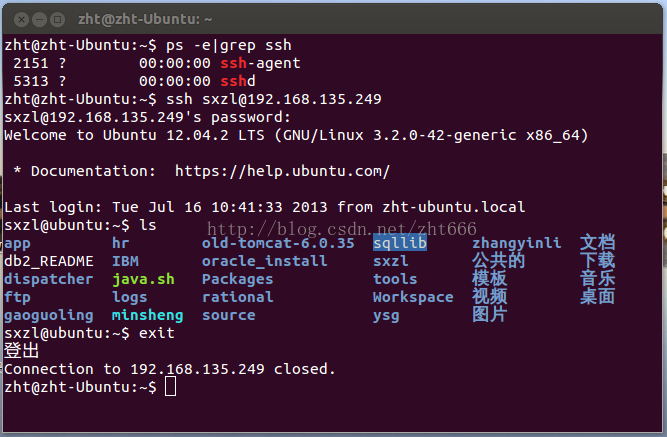Click the zht@zht-Ubuntu window title

(158, 18)
